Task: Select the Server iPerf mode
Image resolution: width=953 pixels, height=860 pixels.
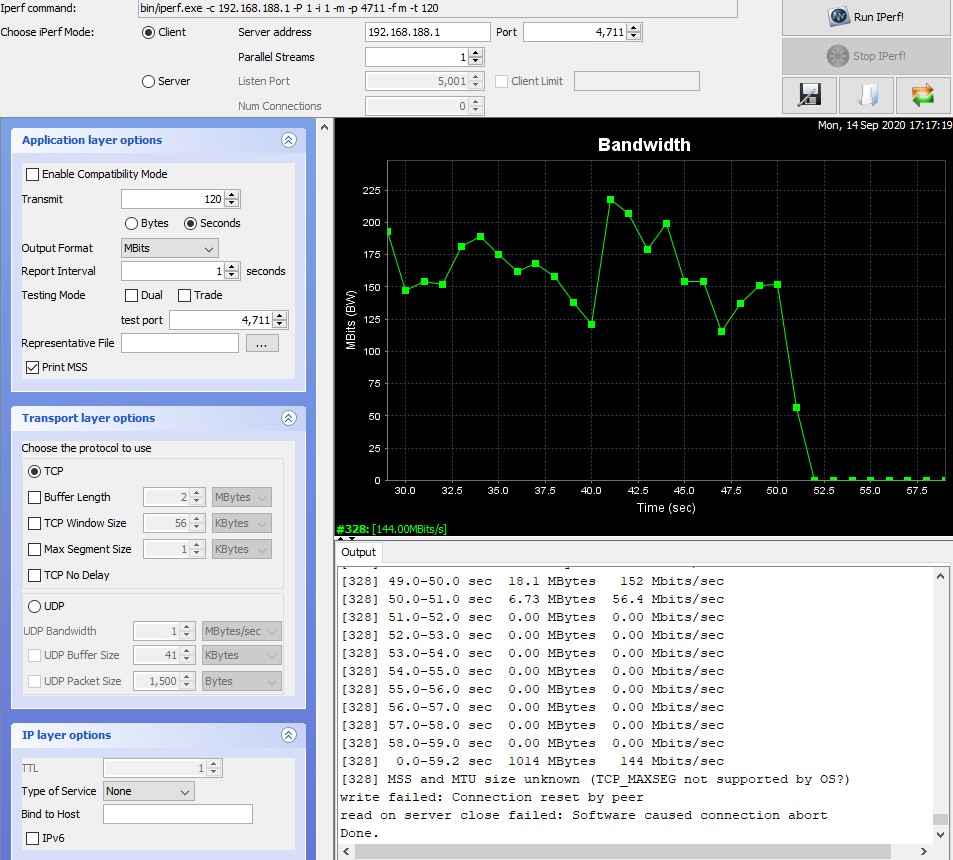Action: point(148,81)
